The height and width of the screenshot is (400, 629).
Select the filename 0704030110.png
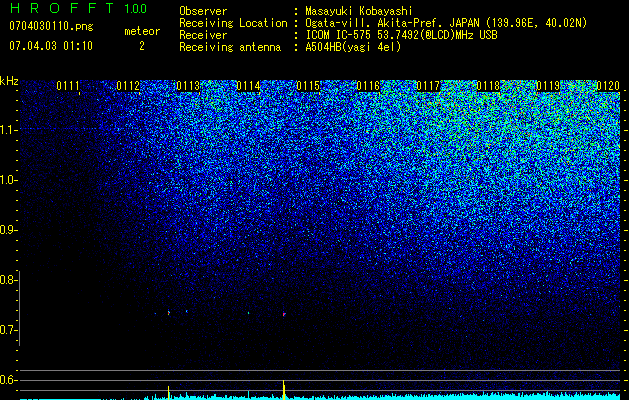coord(51,26)
